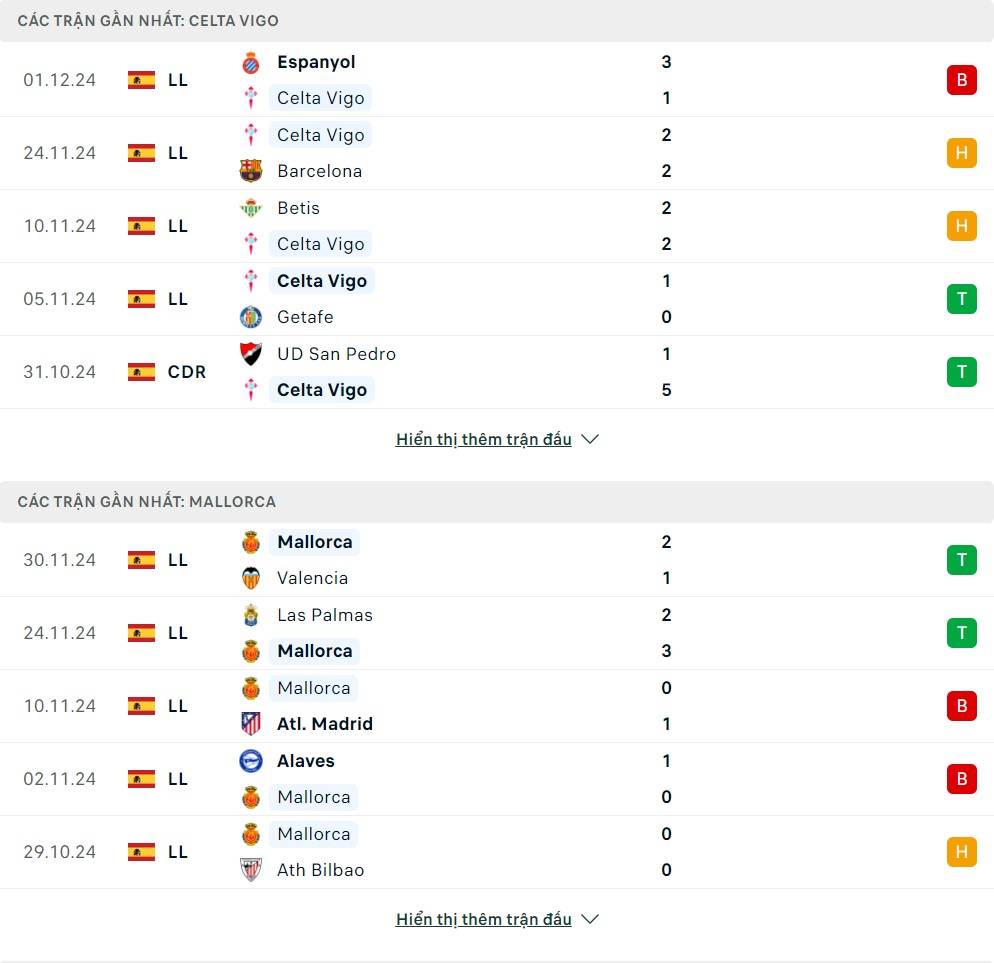Open "Hiển thị thêm trận đấu" under Celta Vigo
The image size is (994, 963).
click(x=484, y=439)
